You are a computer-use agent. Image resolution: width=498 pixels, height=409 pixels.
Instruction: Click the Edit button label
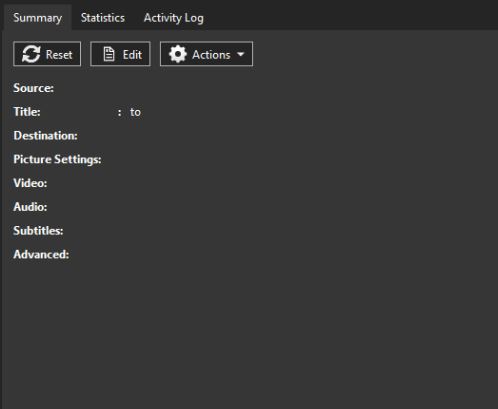pos(132,55)
